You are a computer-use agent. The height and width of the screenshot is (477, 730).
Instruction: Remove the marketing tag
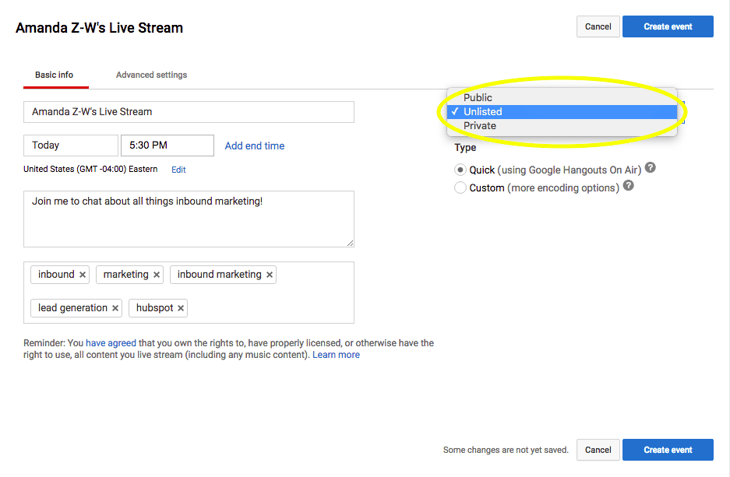point(157,275)
